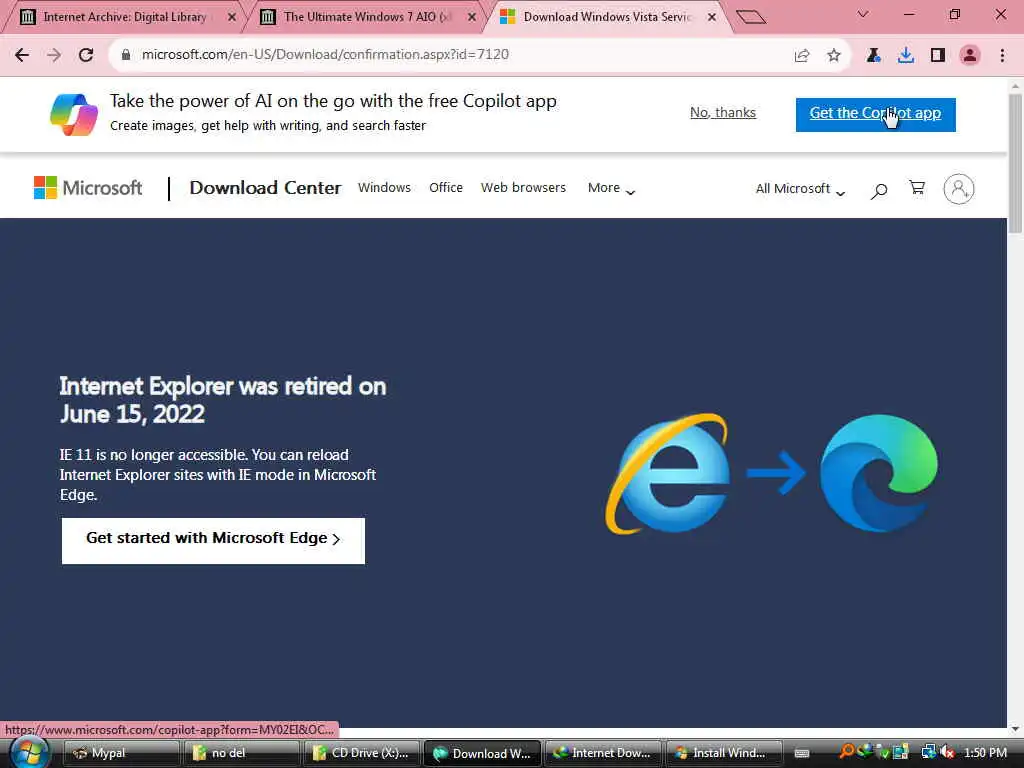Reload the current page
Screen dimensions: 1024x768
pos(86,55)
